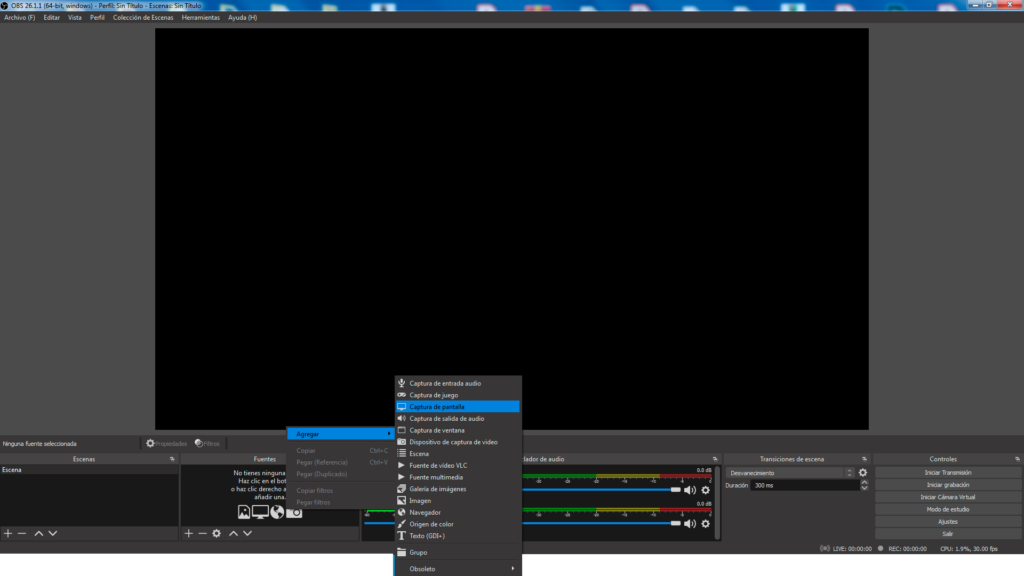Remove the scene using Escenas minus icon
This screenshot has height=576, width=1024.
tap(22, 534)
